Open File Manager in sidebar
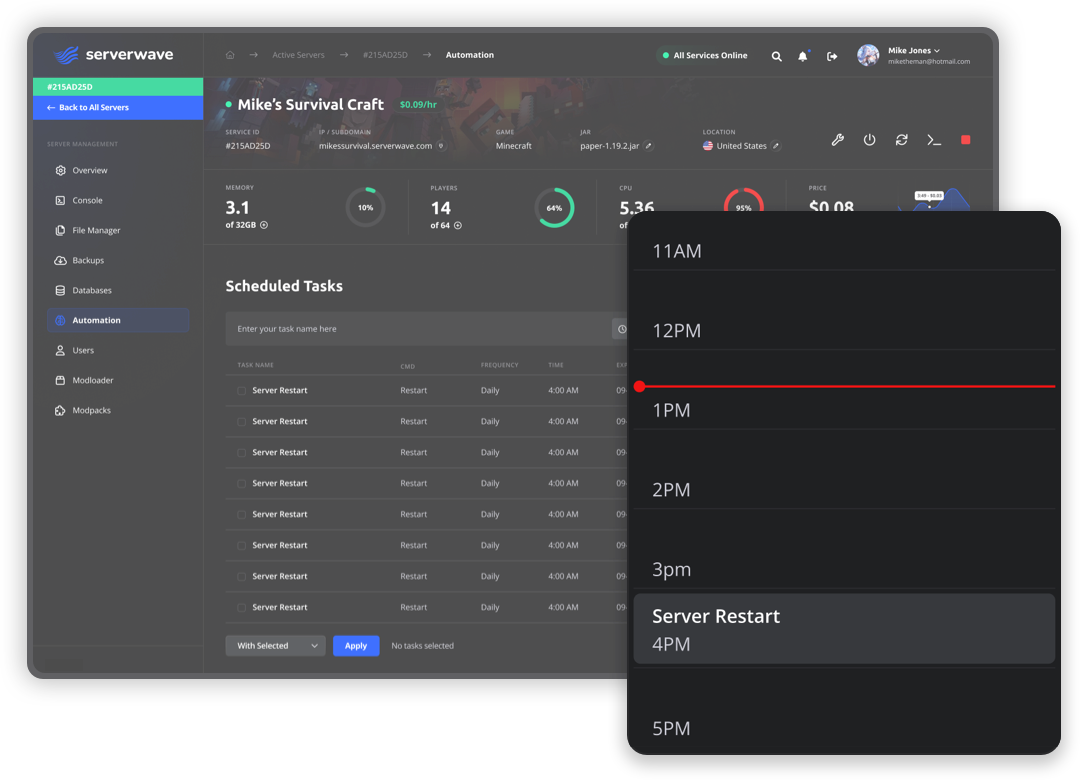The height and width of the screenshot is (780, 1080). pos(96,230)
